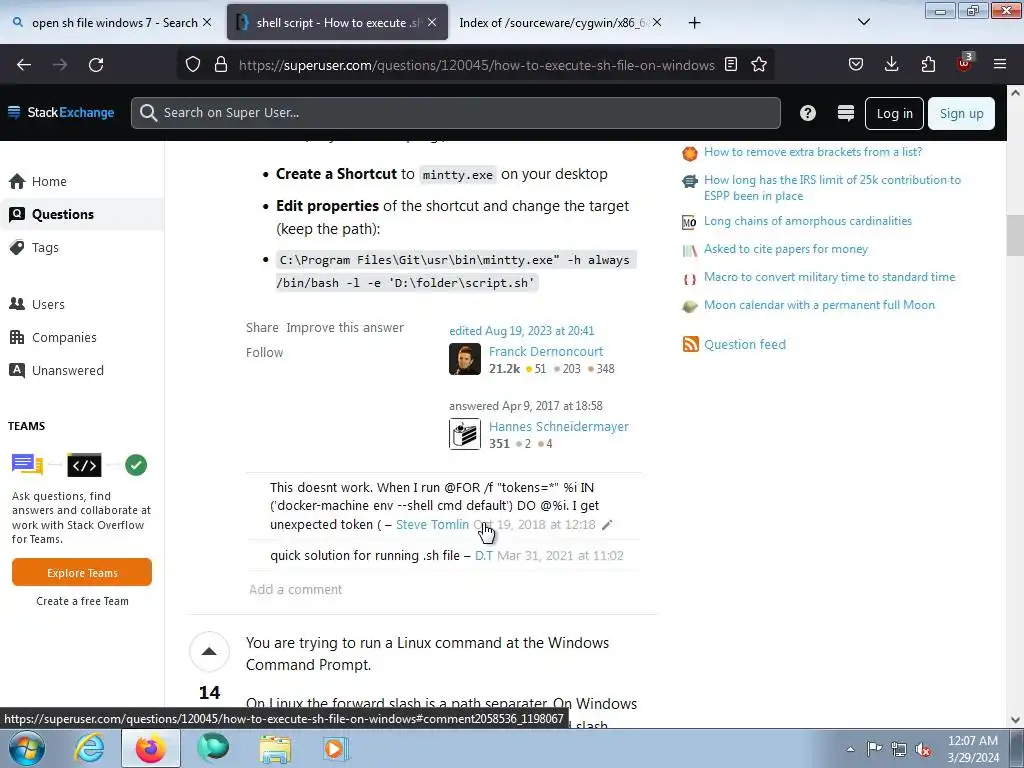Open Unanswered in the left sidebar

click(82, 370)
